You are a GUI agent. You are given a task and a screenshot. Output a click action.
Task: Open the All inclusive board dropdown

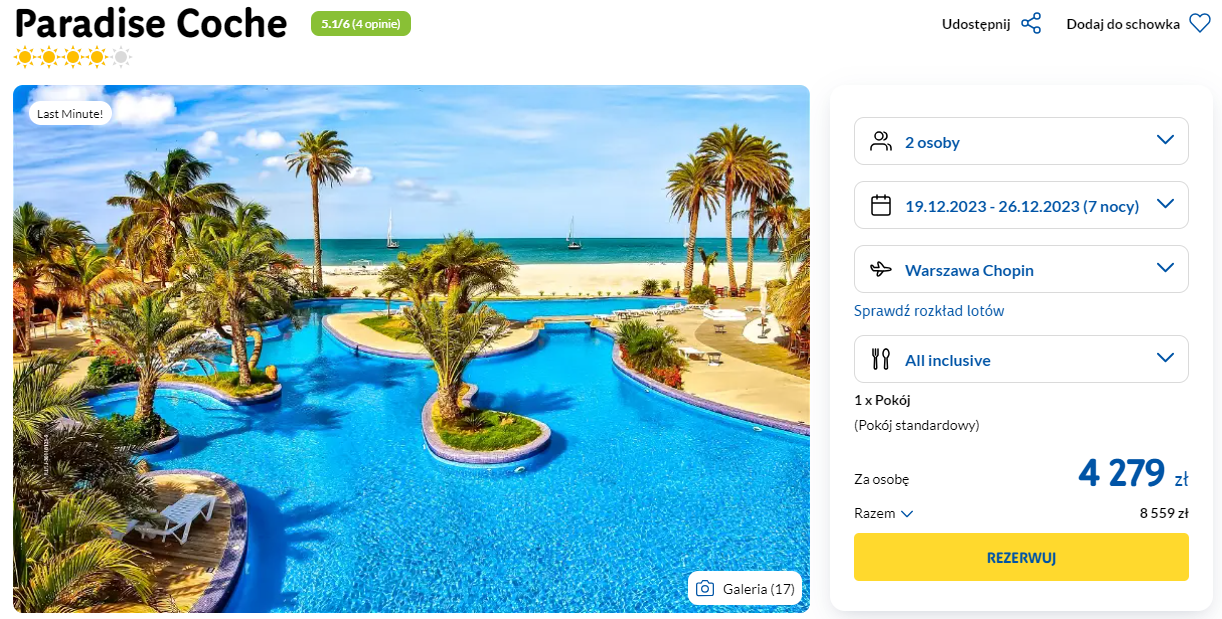coord(1165,358)
